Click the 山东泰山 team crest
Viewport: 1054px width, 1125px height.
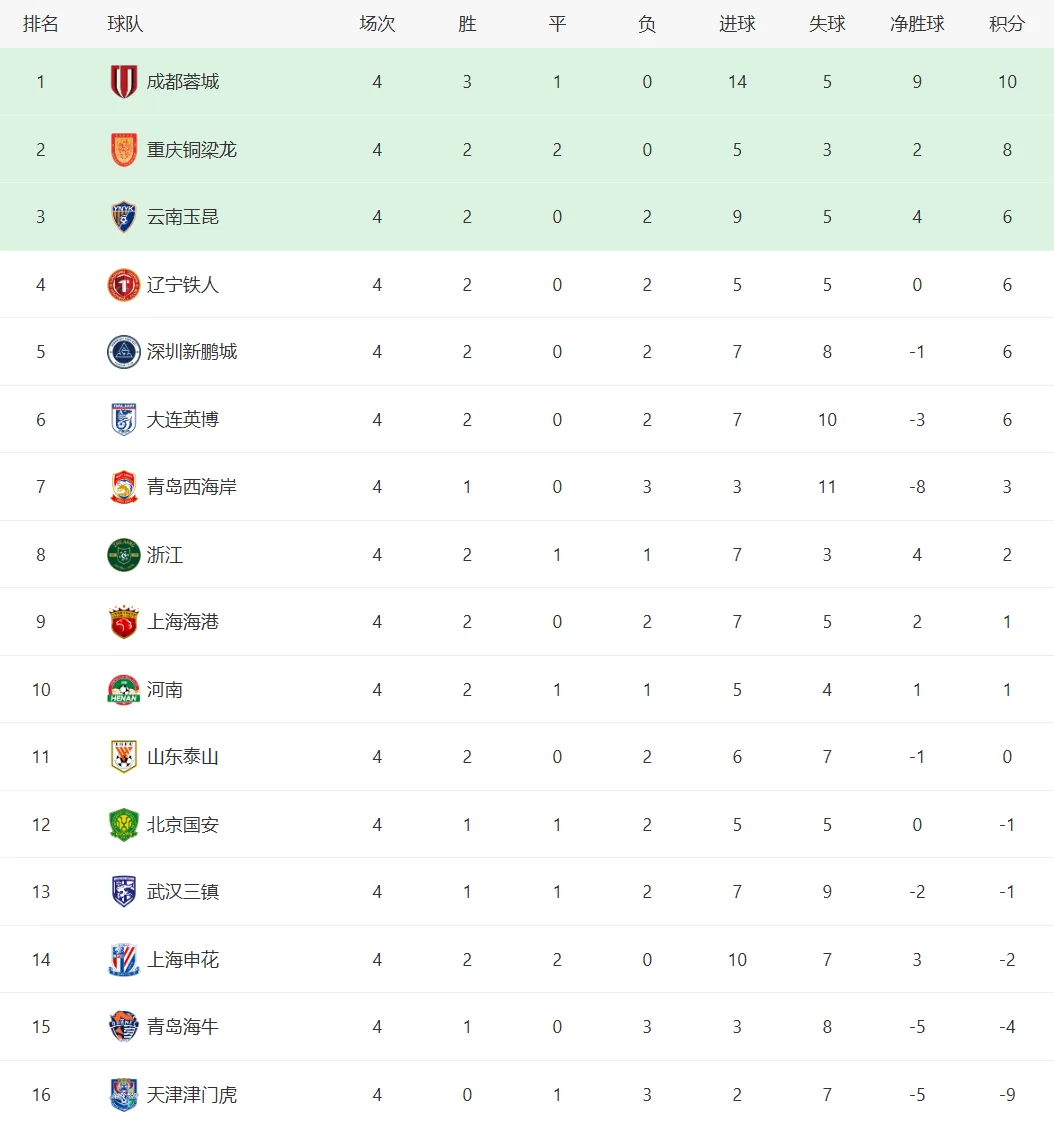coord(123,757)
